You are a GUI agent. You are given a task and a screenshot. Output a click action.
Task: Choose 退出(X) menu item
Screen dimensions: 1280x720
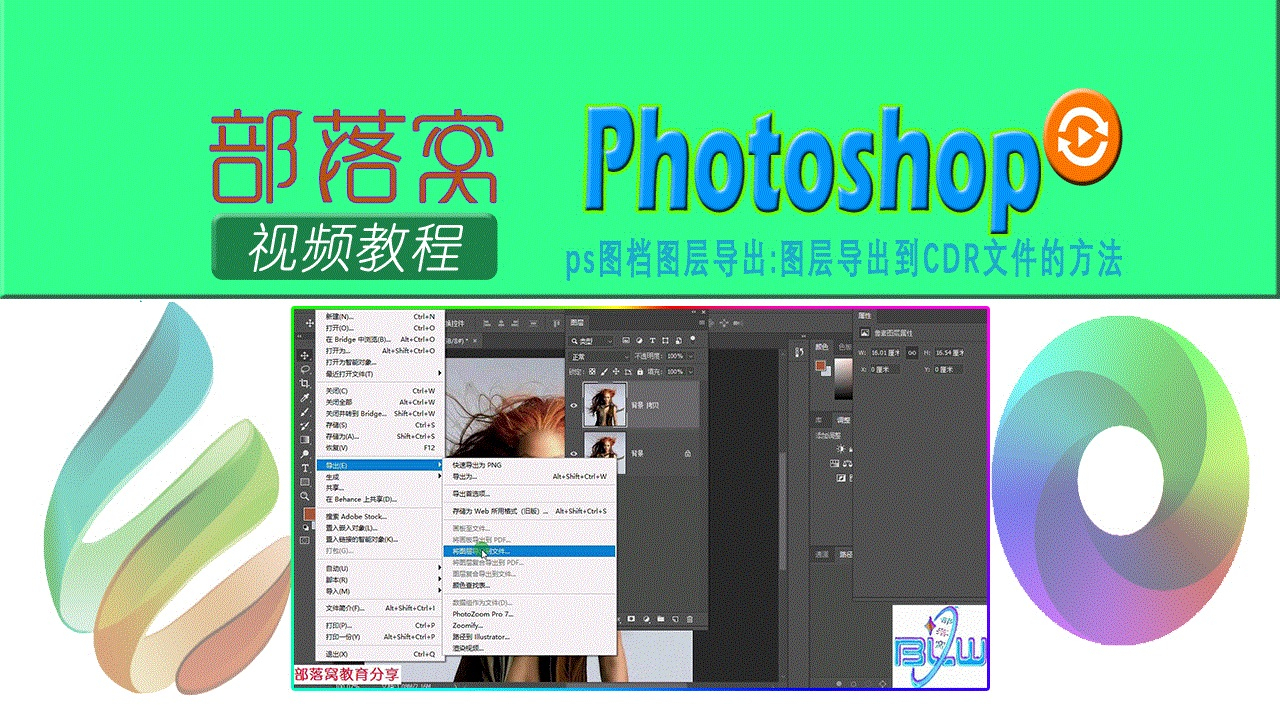click(379, 654)
